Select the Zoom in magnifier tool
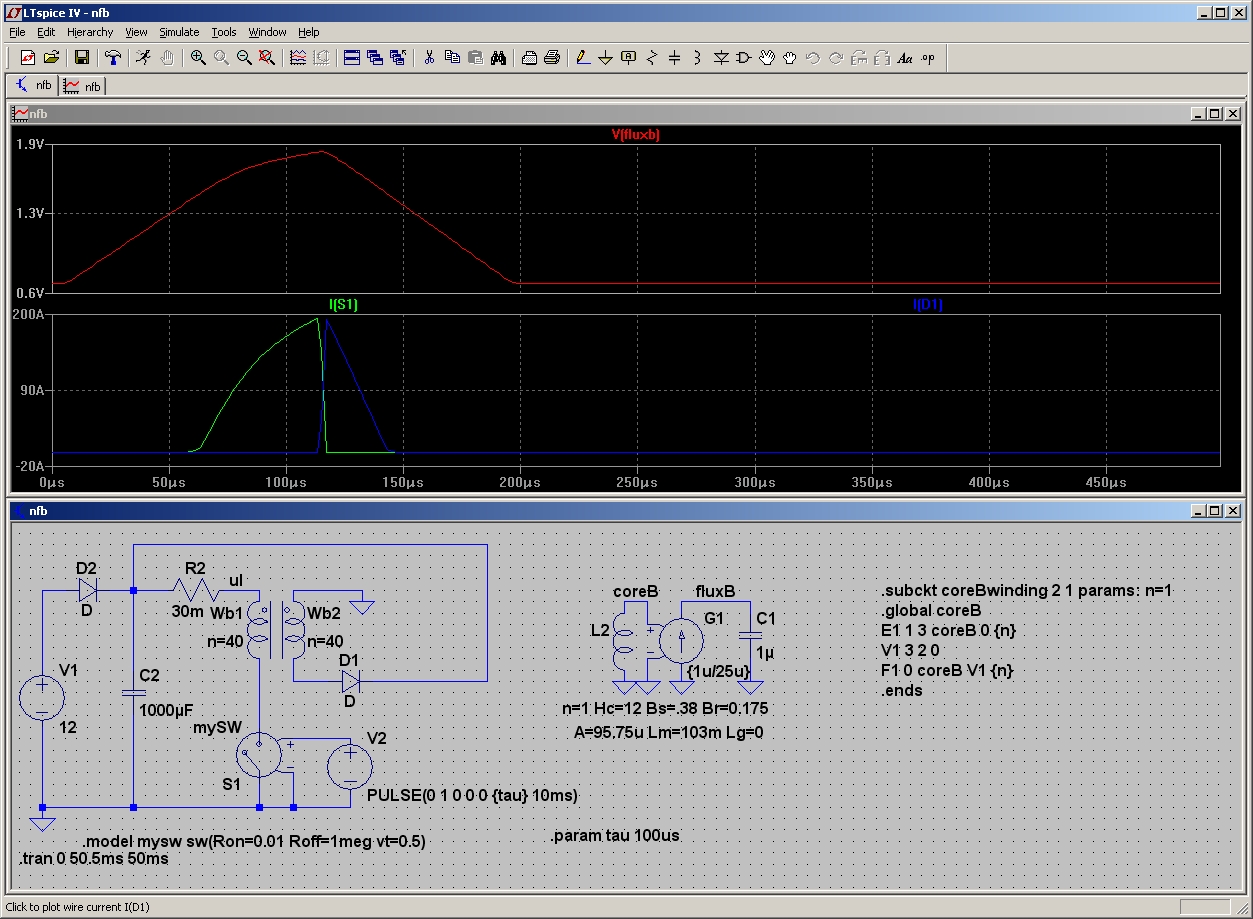 point(198,58)
